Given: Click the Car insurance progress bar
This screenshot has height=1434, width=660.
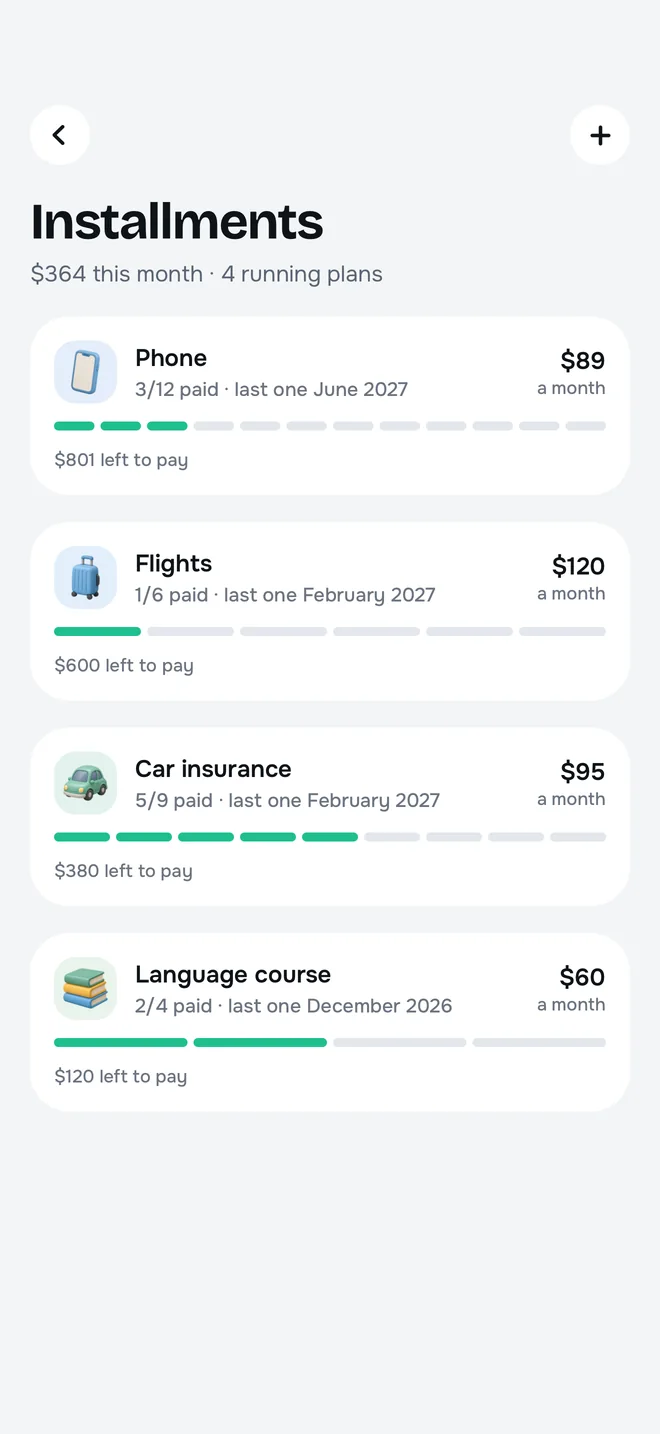Looking at the screenshot, I should click(x=330, y=837).
